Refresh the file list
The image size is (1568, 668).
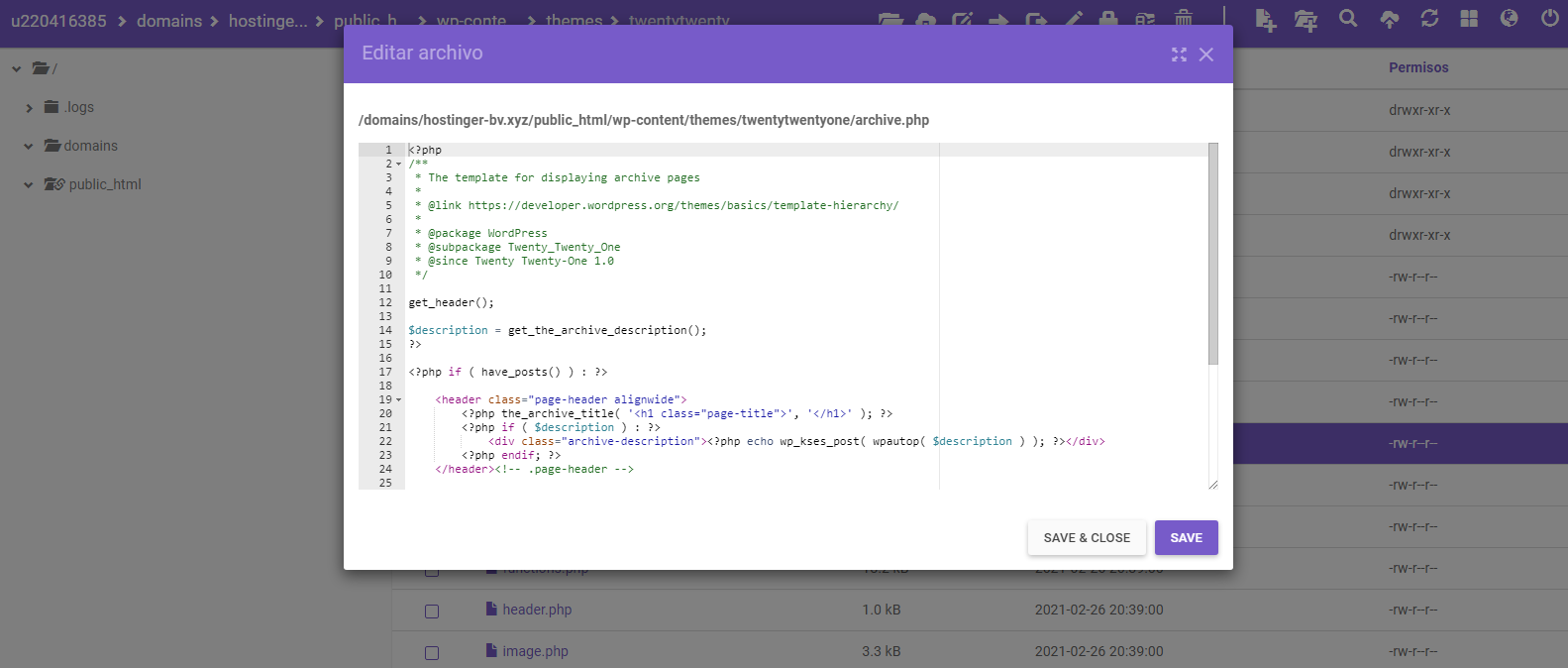[x=1429, y=19]
